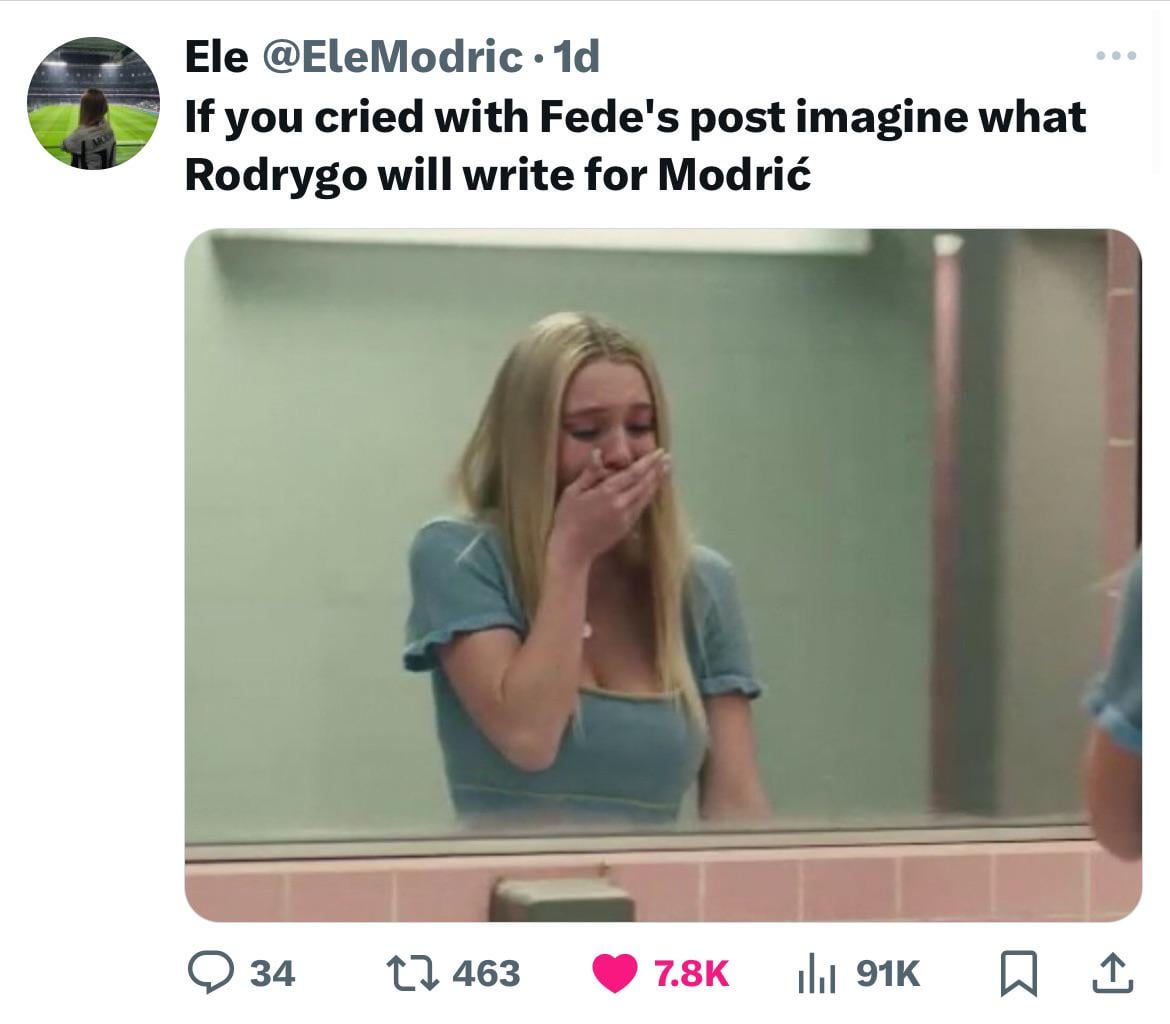Open the reply speech bubble icon
Image resolution: width=1170 pixels, height=1024 pixels.
coord(211,972)
